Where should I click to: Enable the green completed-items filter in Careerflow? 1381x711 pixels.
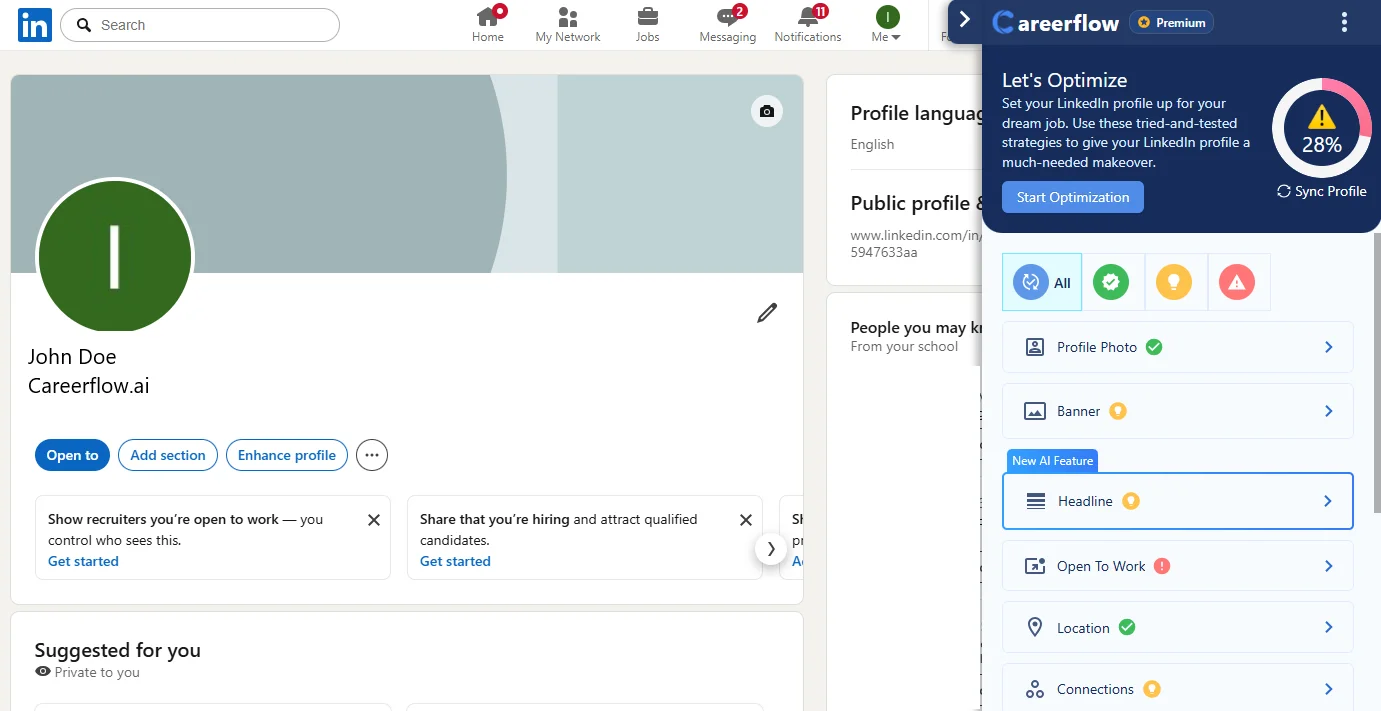click(x=1112, y=282)
